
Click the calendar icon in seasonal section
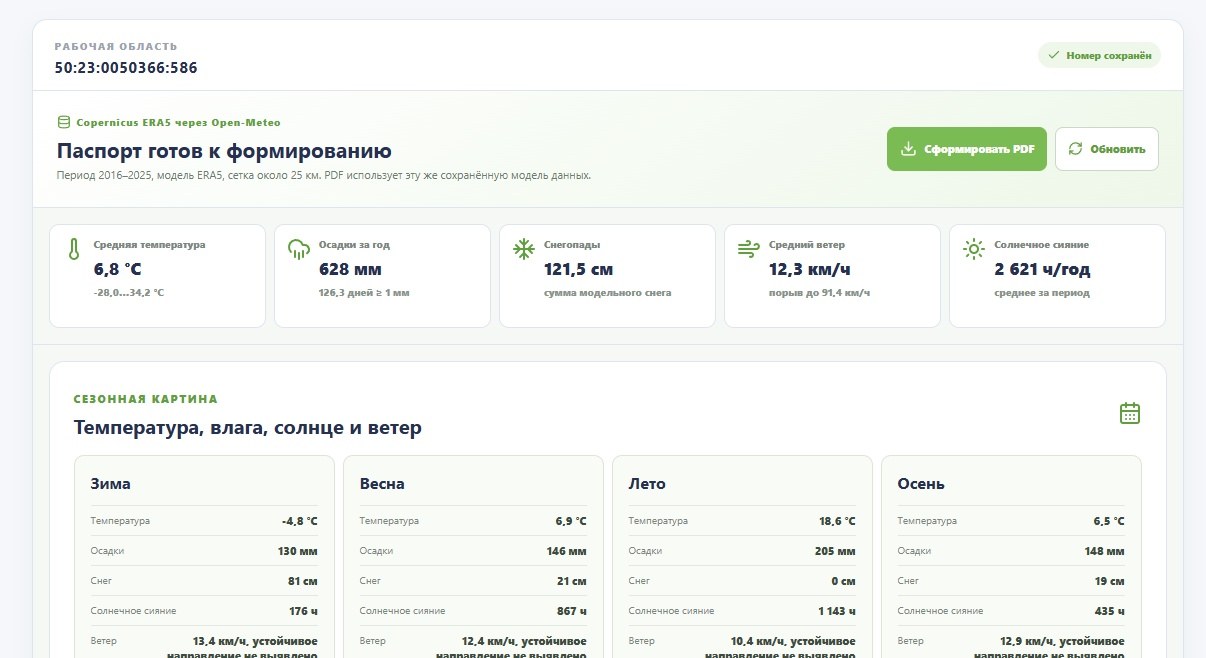pos(1130,413)
